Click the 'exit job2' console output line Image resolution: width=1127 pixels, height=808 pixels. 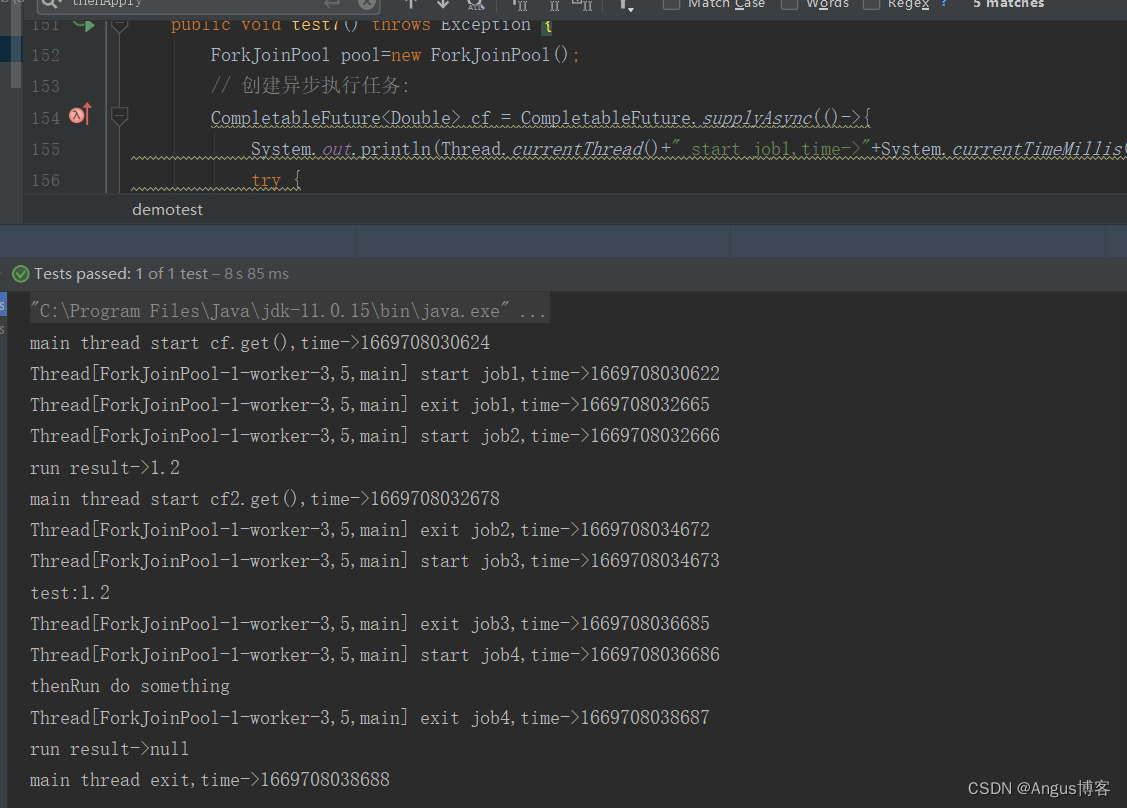click(369, 530)
